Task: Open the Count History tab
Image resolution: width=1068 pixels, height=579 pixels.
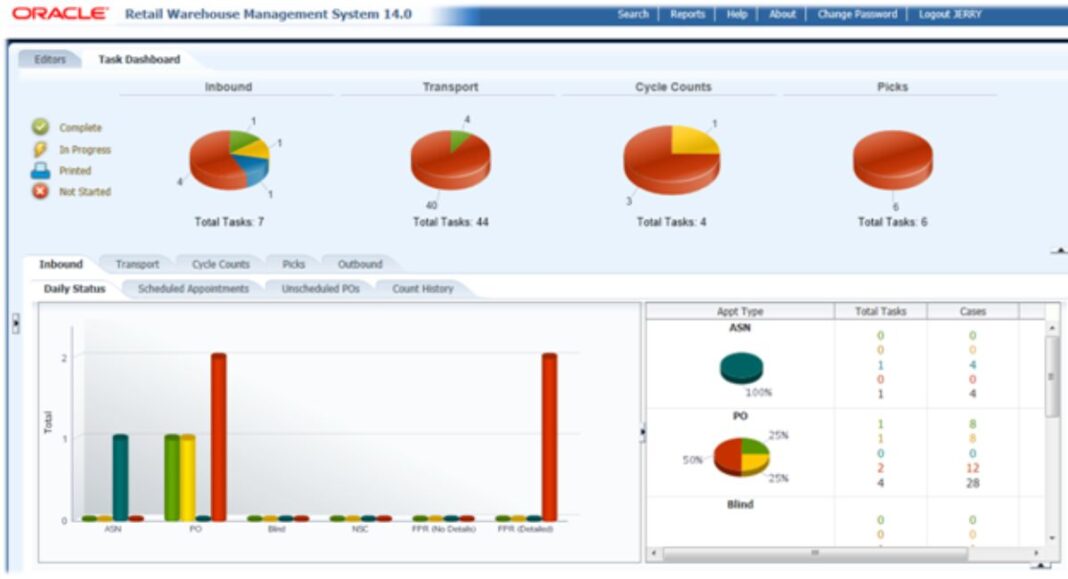Action: click(x=425, y=287)
